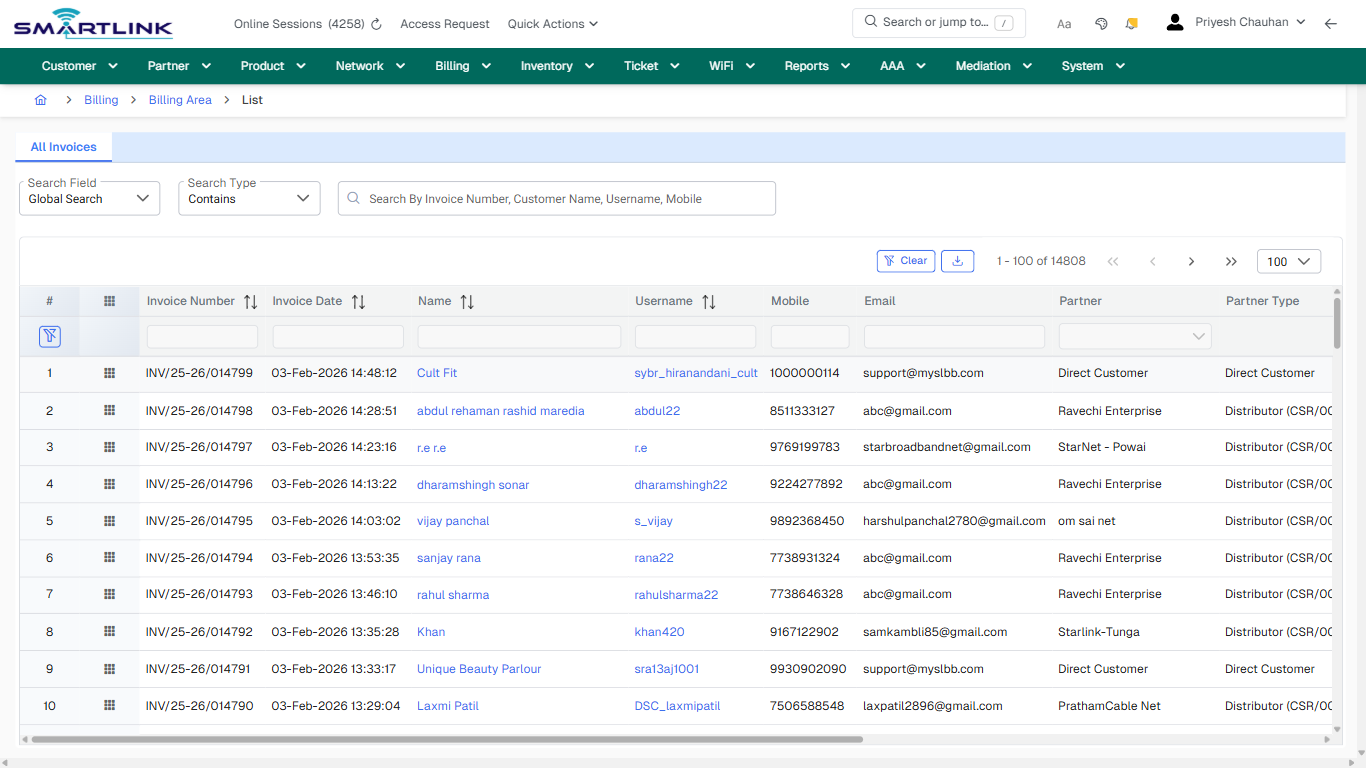Toggle the filter icon in the filter row
The height and width of the screenshot is (768, 1366).
tap(49, 336)
